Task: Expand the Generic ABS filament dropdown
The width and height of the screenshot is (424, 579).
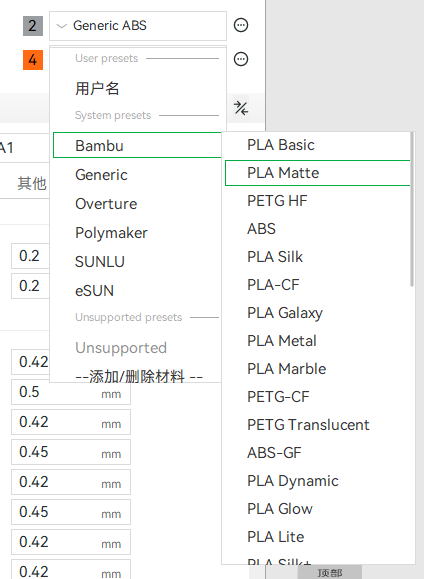Action: coord(138,26)
